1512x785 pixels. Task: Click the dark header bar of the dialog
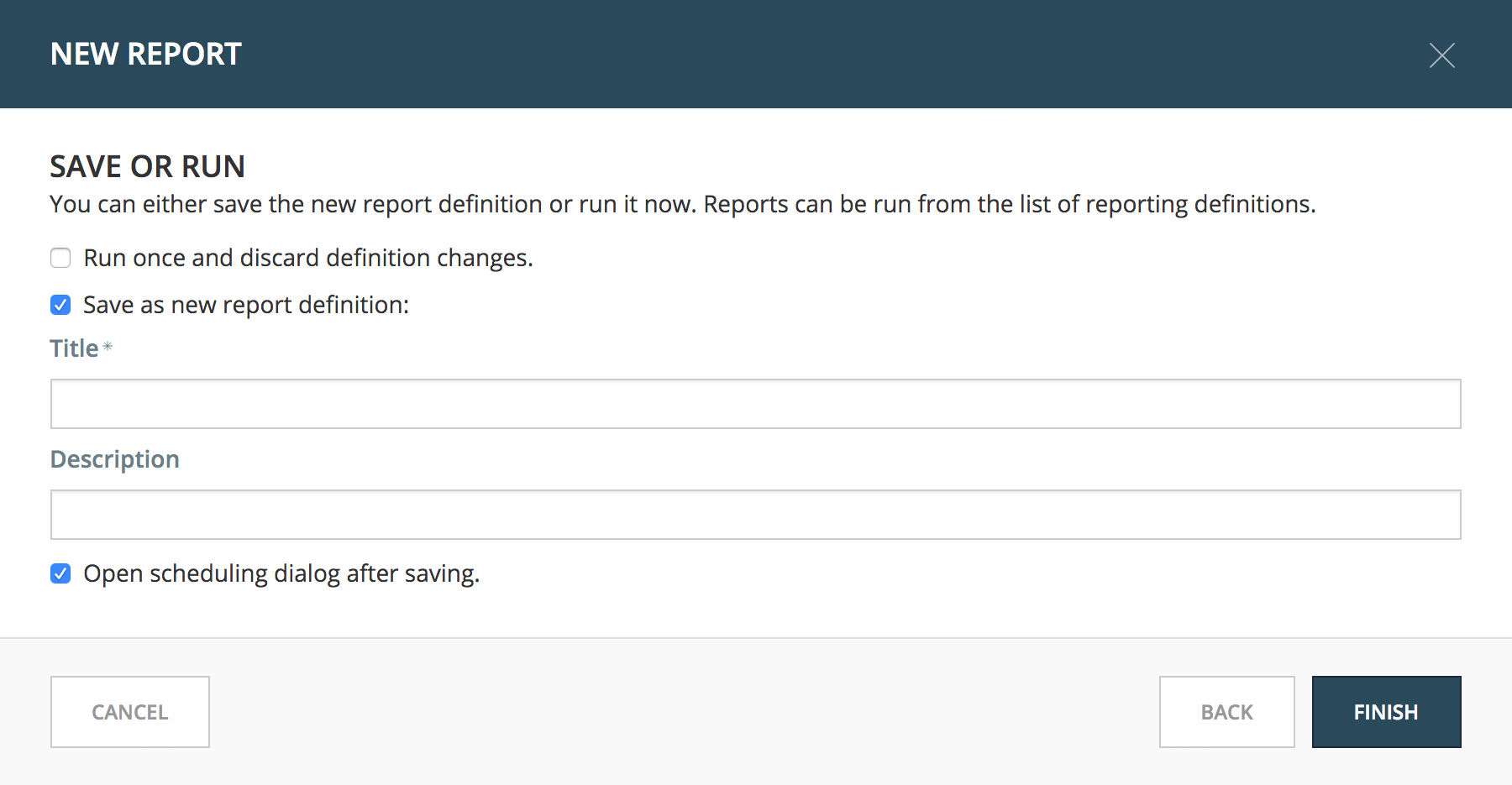756,54
